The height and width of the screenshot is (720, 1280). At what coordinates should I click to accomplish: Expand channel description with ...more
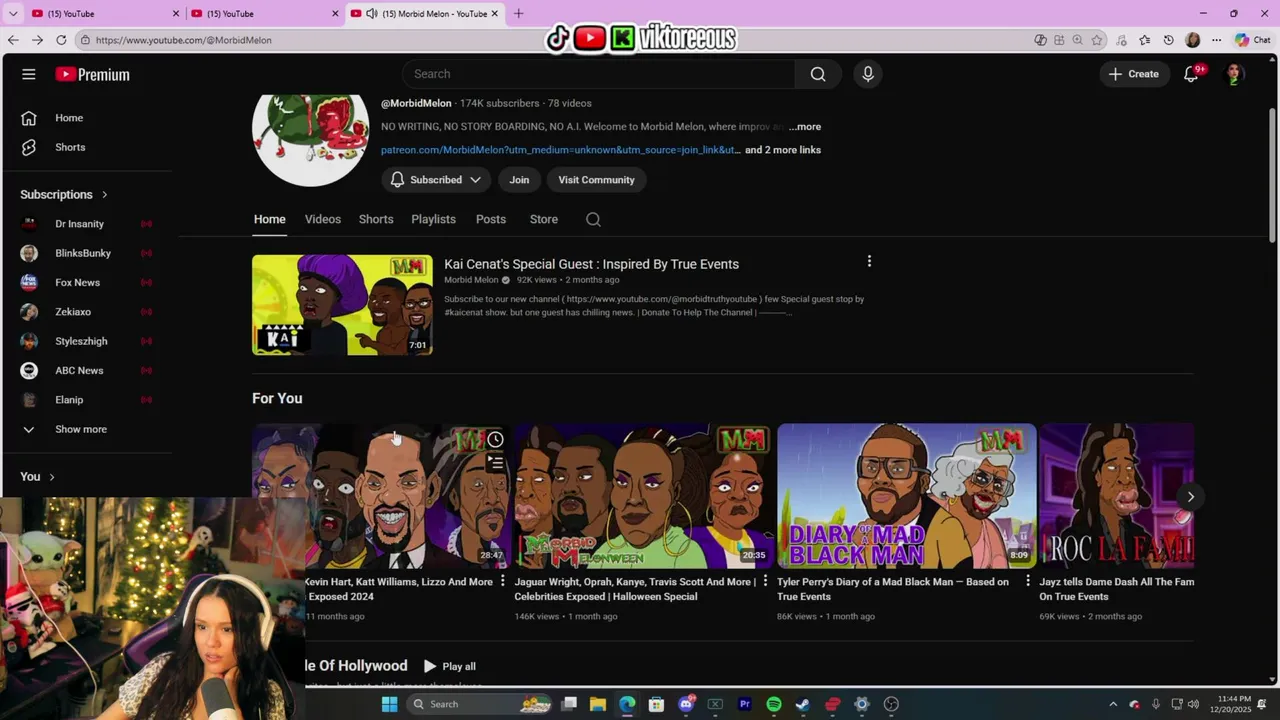pyautogui.click(x=805, y=127)
